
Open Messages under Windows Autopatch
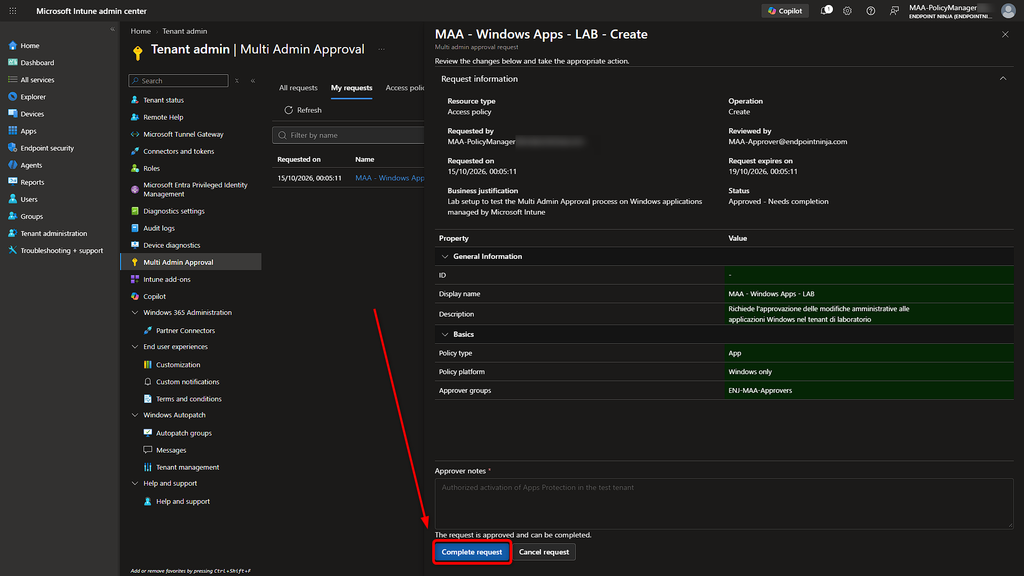170,450
